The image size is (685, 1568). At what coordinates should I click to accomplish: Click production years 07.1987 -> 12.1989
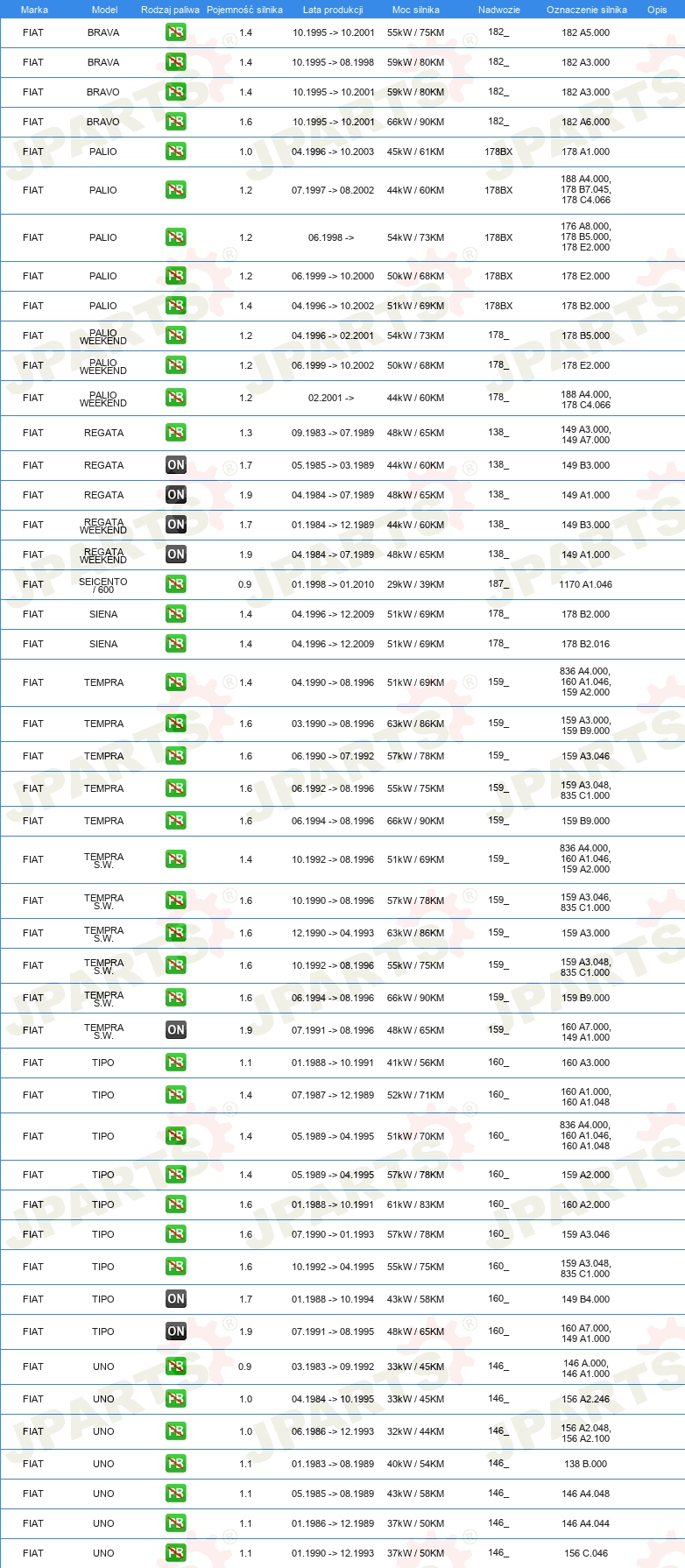[x=333, y=1095]
